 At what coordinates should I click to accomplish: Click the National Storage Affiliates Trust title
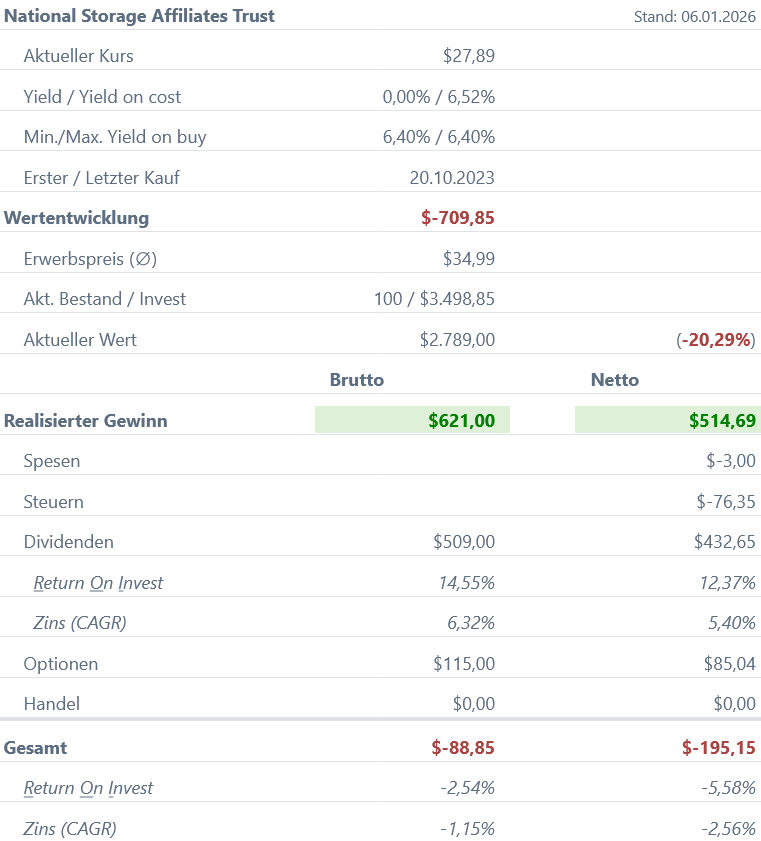pos(139,16)
